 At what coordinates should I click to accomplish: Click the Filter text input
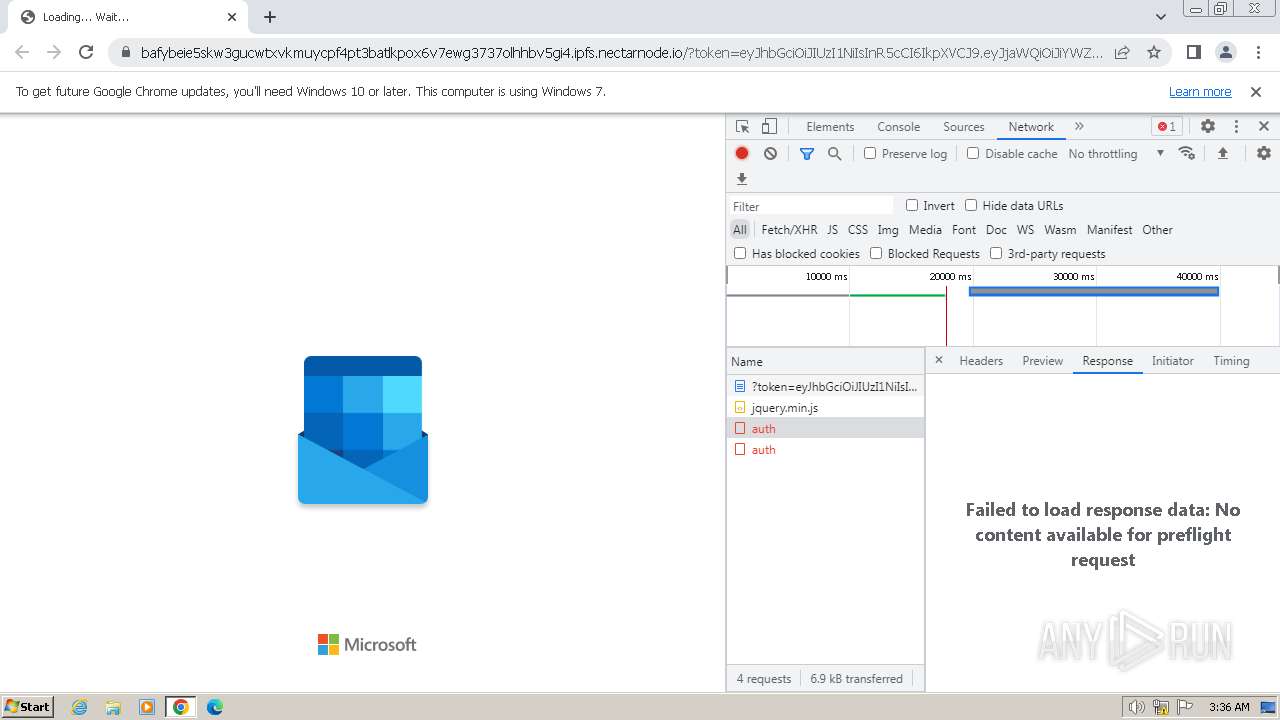tap(811, 206)
